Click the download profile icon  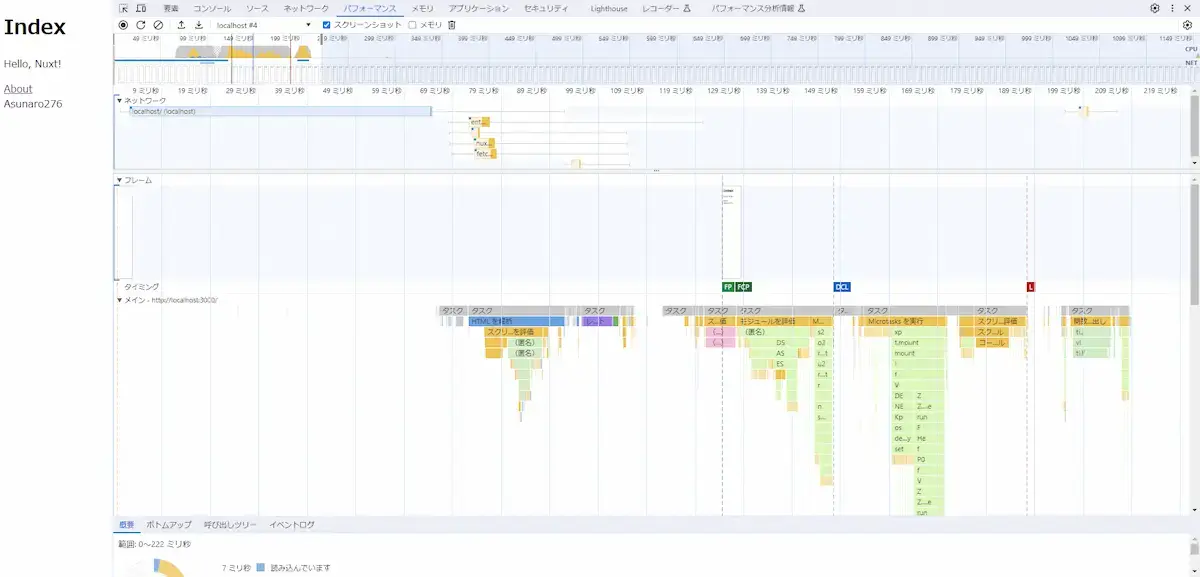[198, 24]
